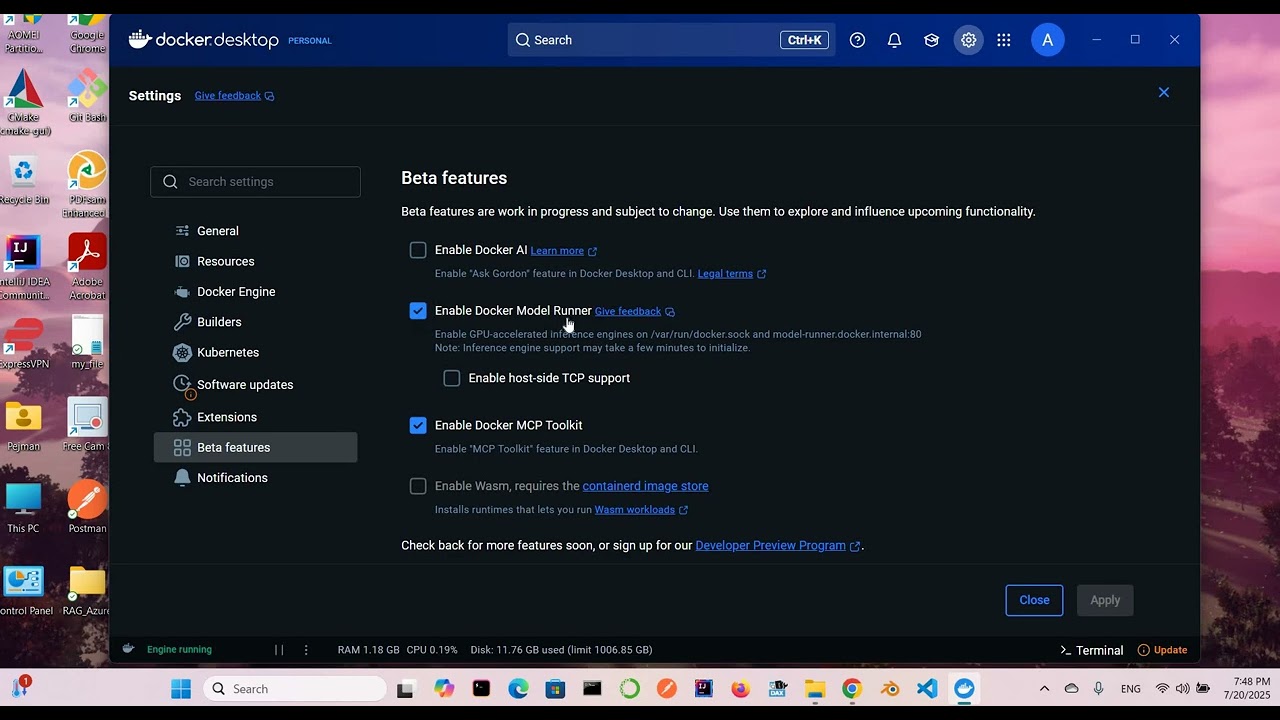Screen dimensions: 1280x720
Task: Click the Windows taskbar Search box
Action: 295,689
